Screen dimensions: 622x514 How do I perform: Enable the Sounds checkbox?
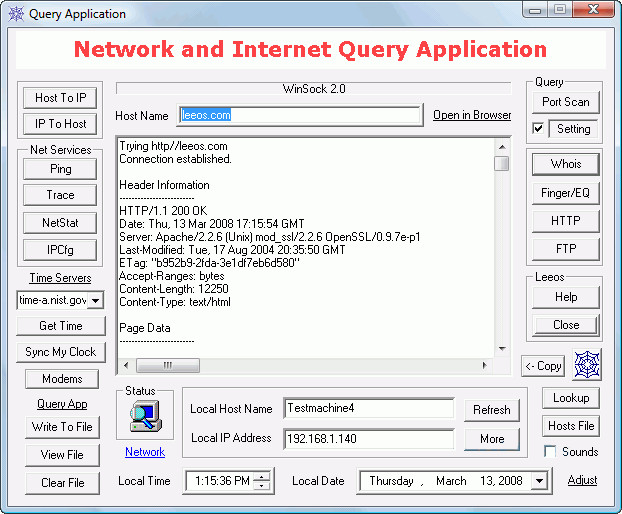(x=550, y=451)
